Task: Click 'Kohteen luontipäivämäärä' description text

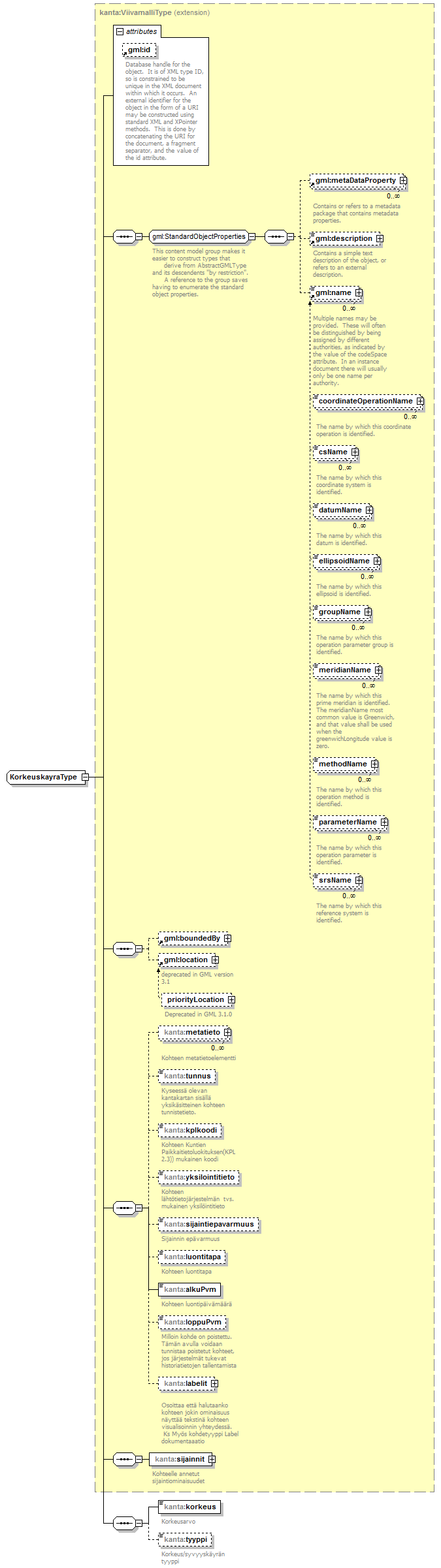Action: click(197, 1304)
